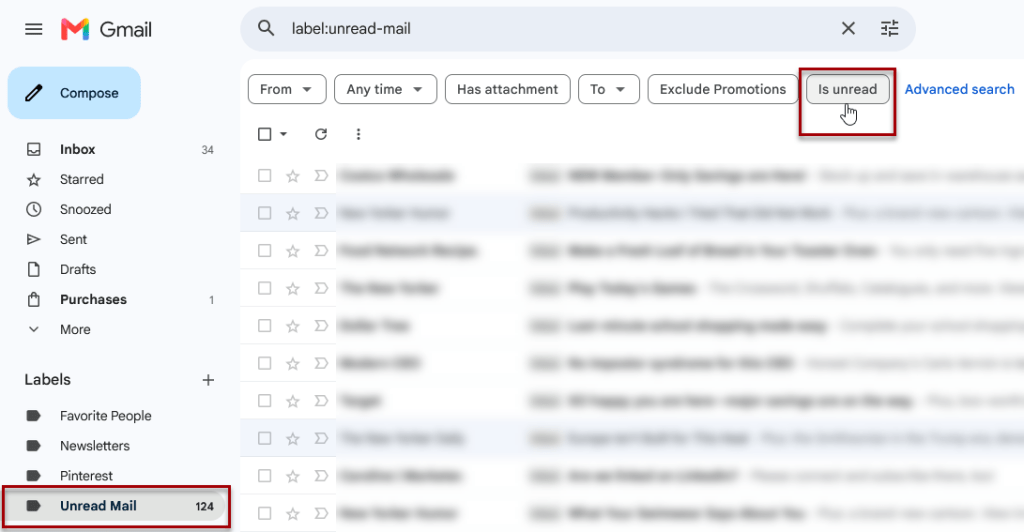Image resolution: width=1024 pixels, height=532 pixels.
Task: Compose a new email
Action: (74, 93)
